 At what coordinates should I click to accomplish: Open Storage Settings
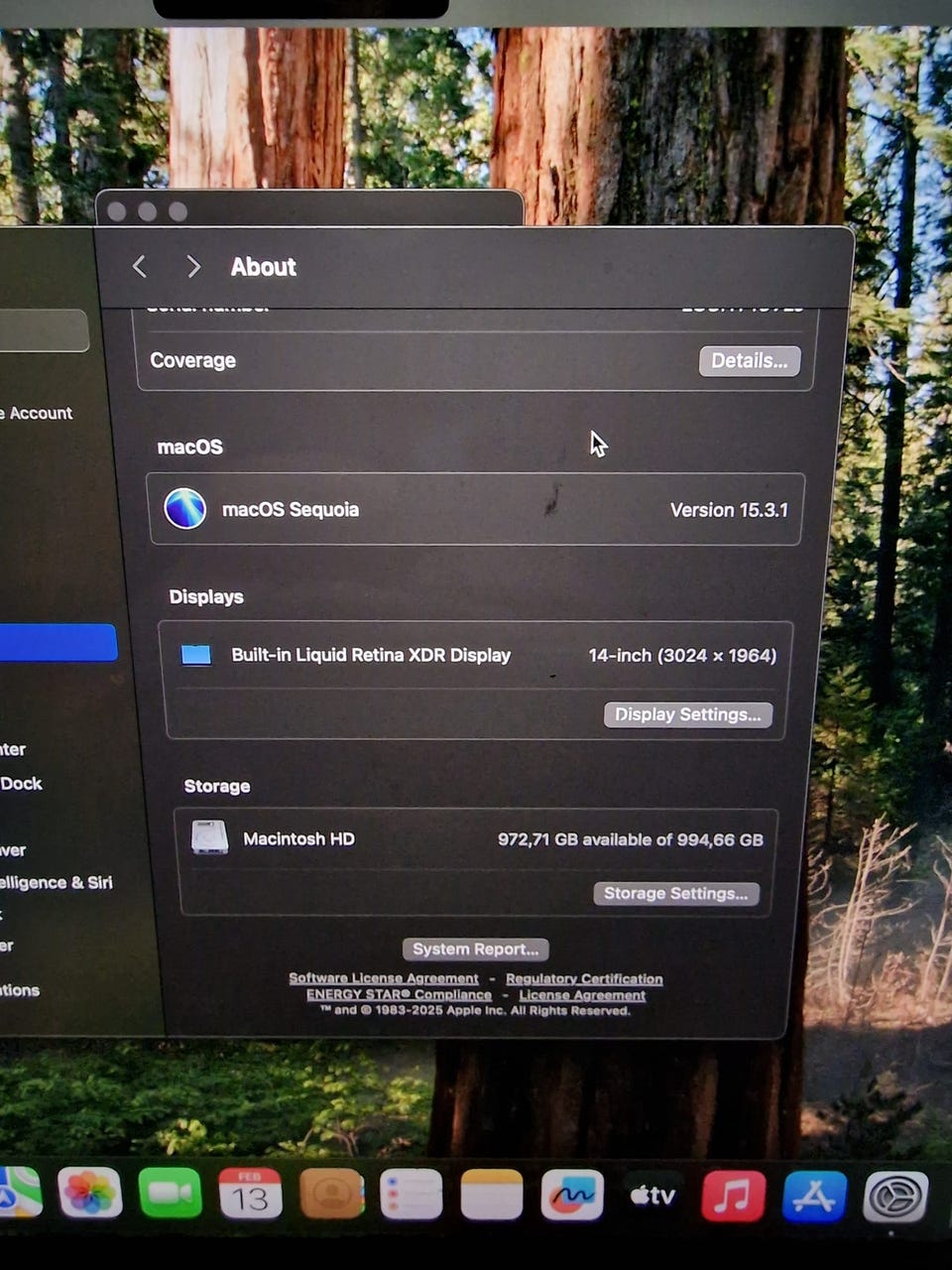coord(675,893)
